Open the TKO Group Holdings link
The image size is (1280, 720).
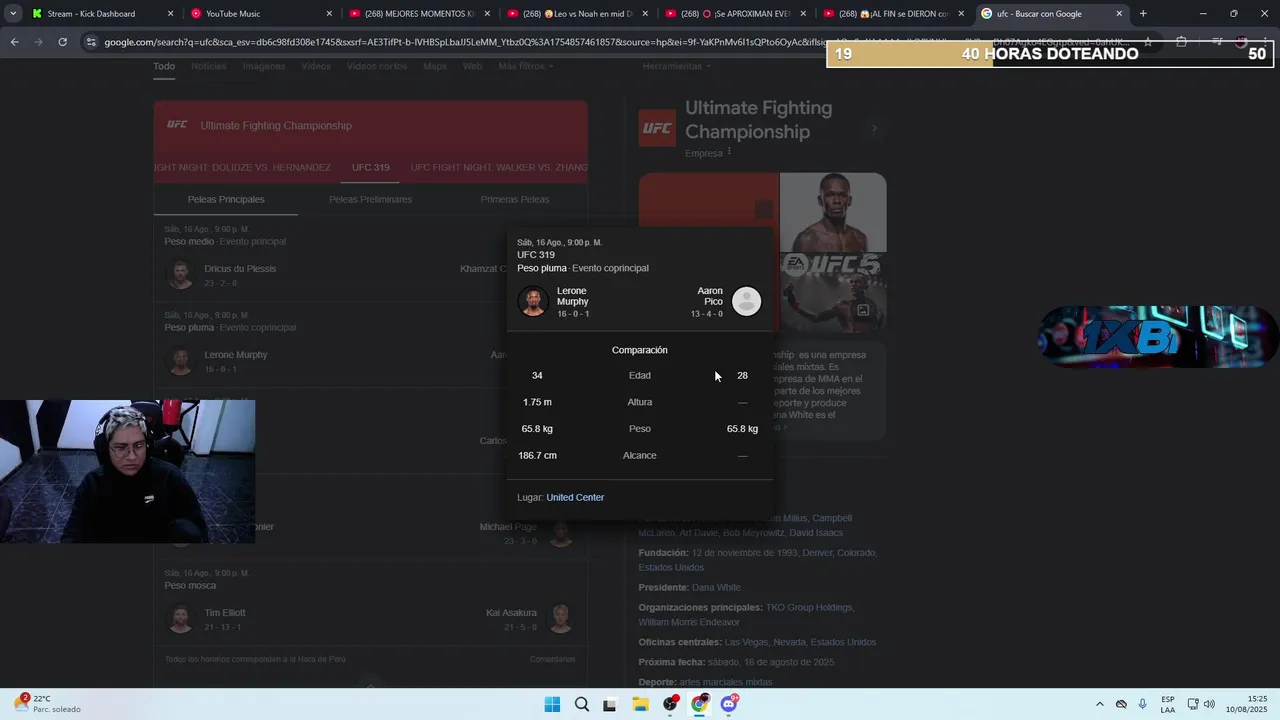(x=808, y=607)
